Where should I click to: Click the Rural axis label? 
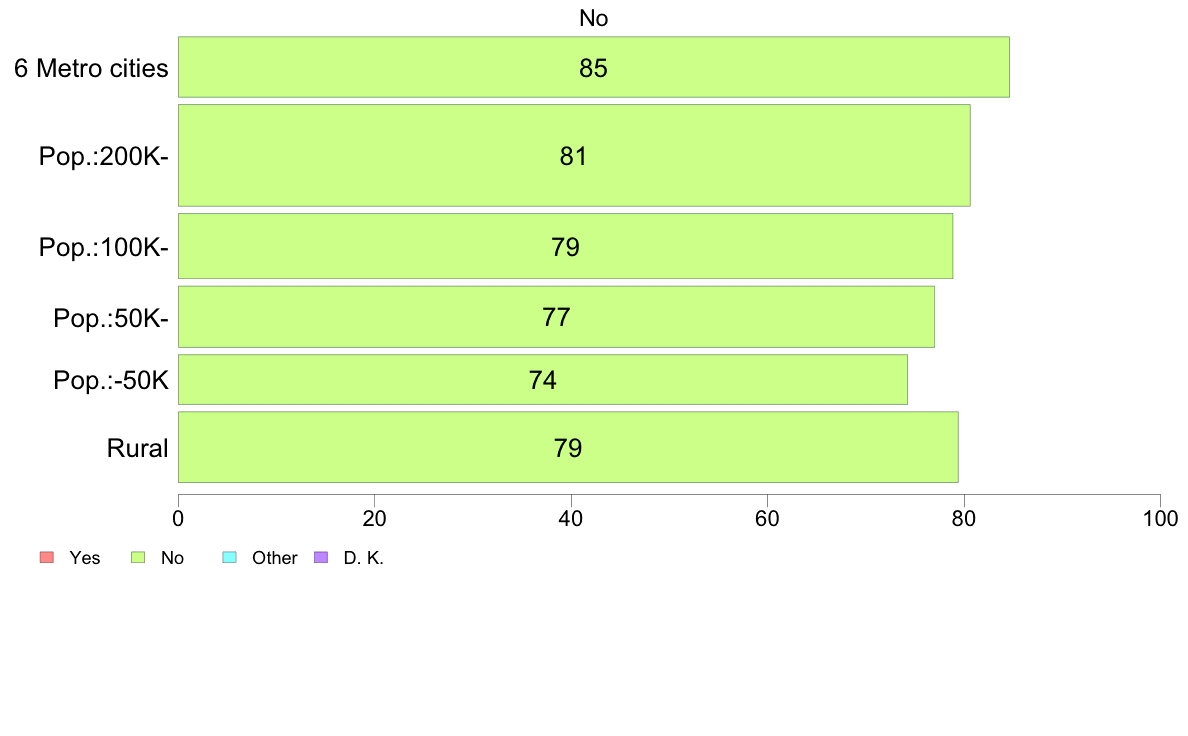[137, 448]
